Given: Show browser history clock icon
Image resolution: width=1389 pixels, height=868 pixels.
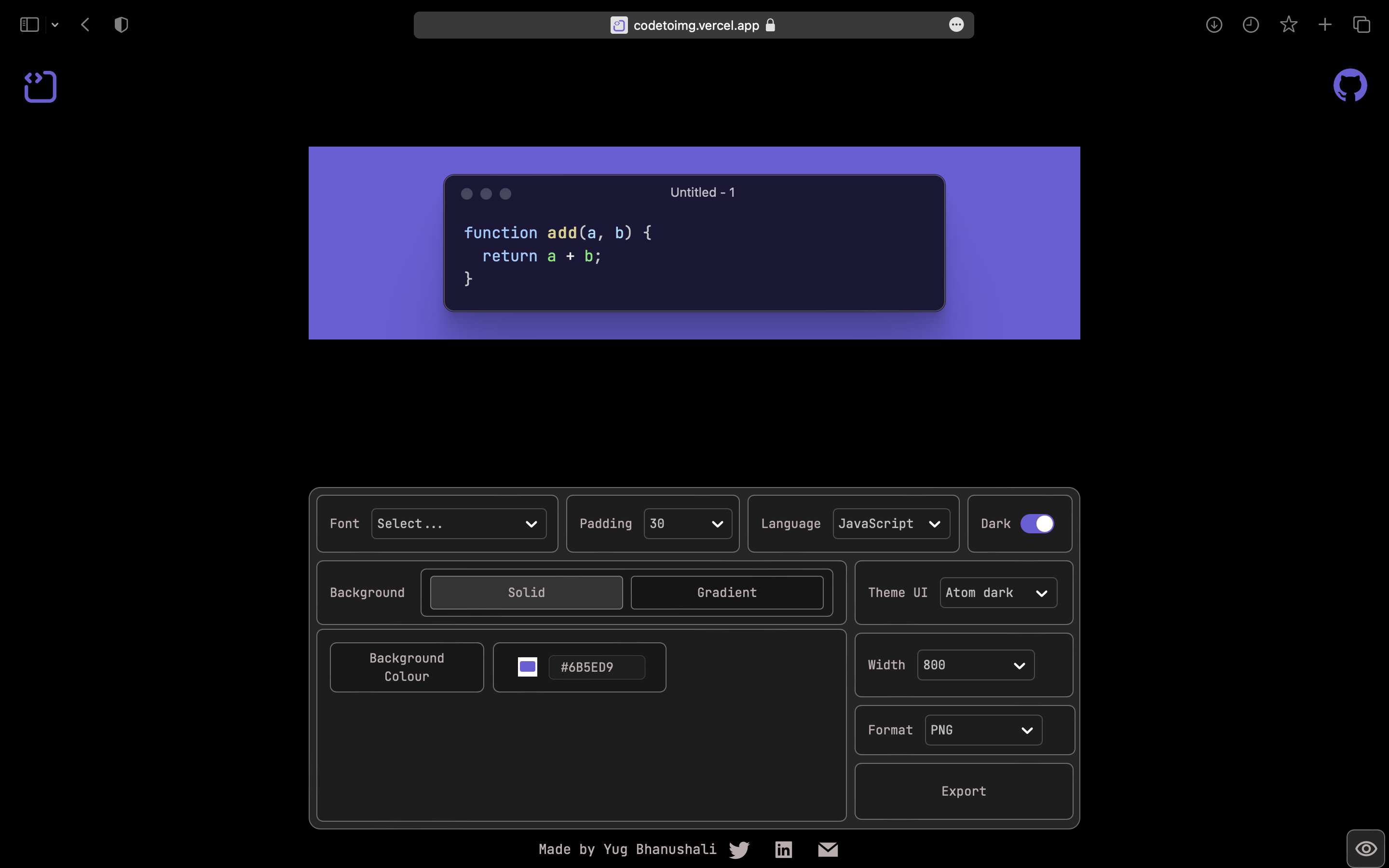Looking at the screenshot, I should 1251,25.
